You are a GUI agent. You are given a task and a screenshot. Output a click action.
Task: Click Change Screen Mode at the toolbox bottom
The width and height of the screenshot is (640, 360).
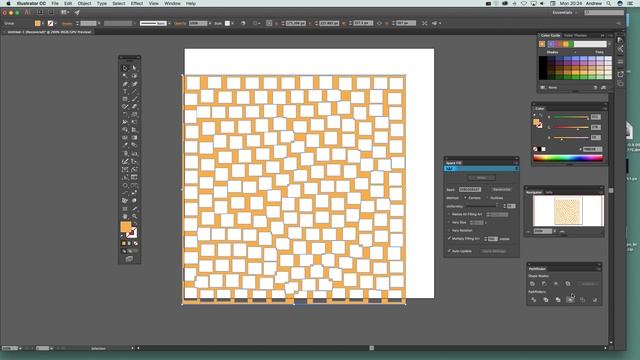(129, 259)
